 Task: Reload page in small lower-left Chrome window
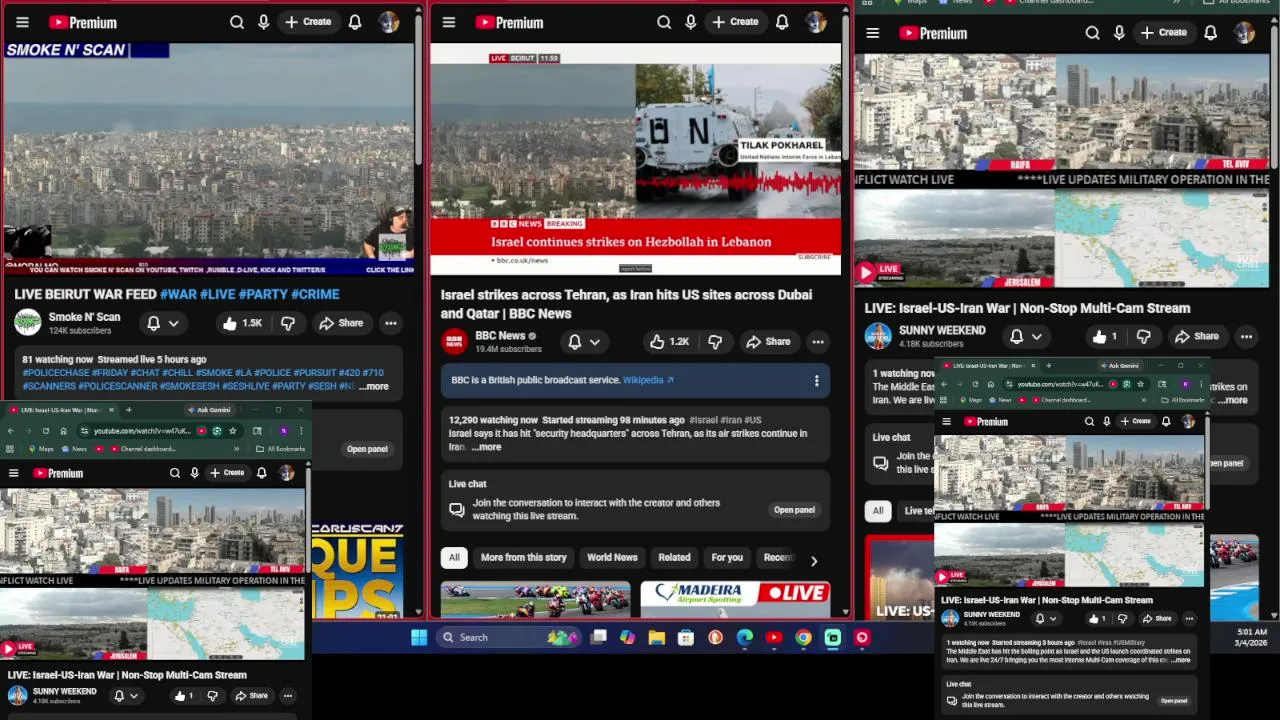(x=45, y=431)
